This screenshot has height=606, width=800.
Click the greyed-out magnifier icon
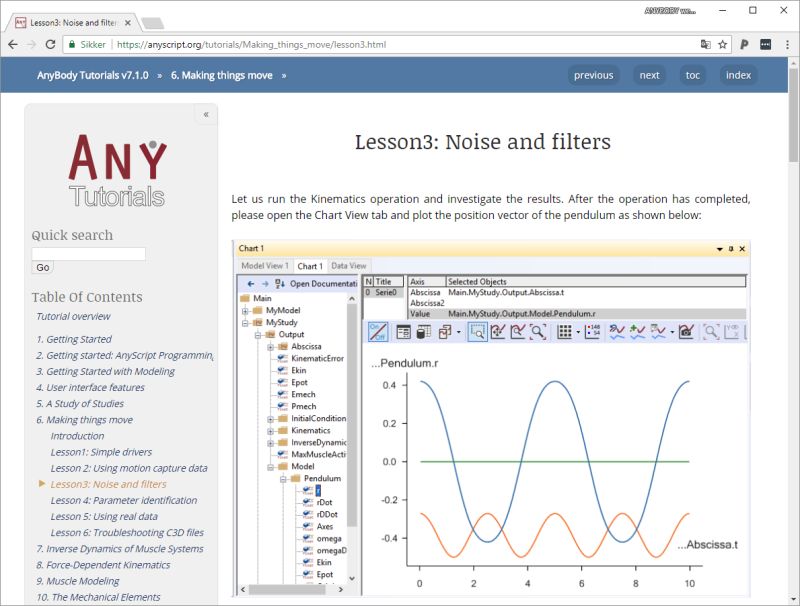coord(711,332)
